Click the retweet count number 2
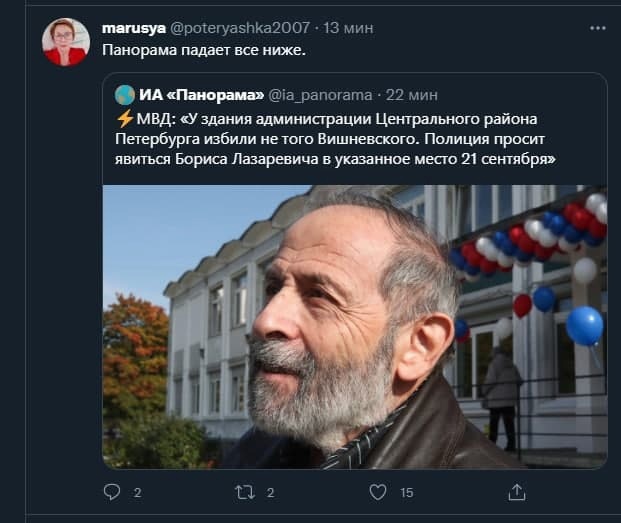Screen dimensions: 621x523 click(270, 493)
